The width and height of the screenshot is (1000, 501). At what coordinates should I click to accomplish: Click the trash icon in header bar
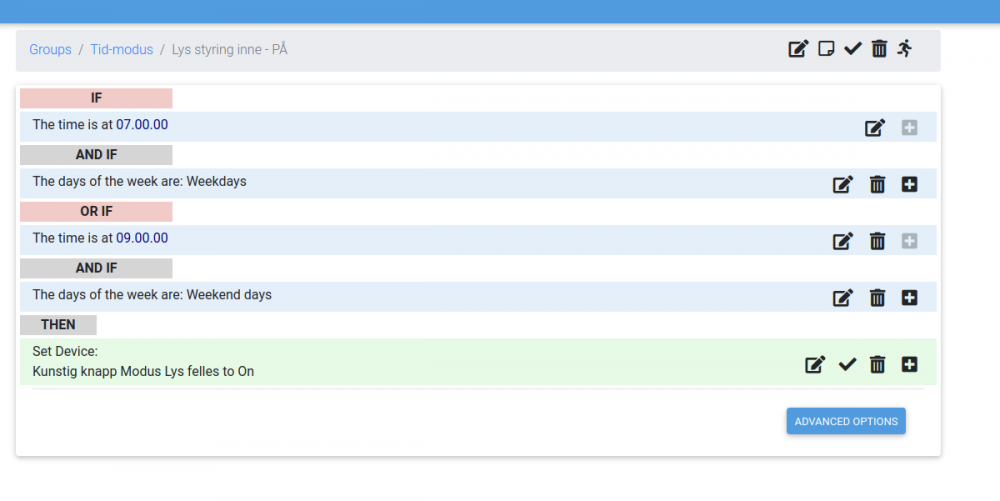[879, 49]
